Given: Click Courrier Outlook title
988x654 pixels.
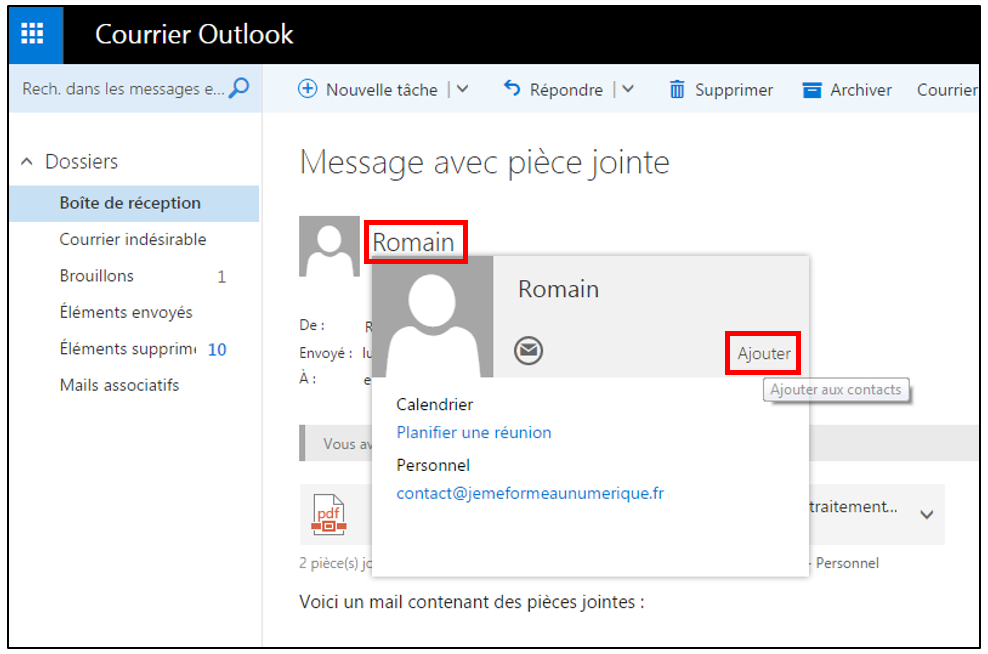Looking at the screenshot, I should [194, 34].
